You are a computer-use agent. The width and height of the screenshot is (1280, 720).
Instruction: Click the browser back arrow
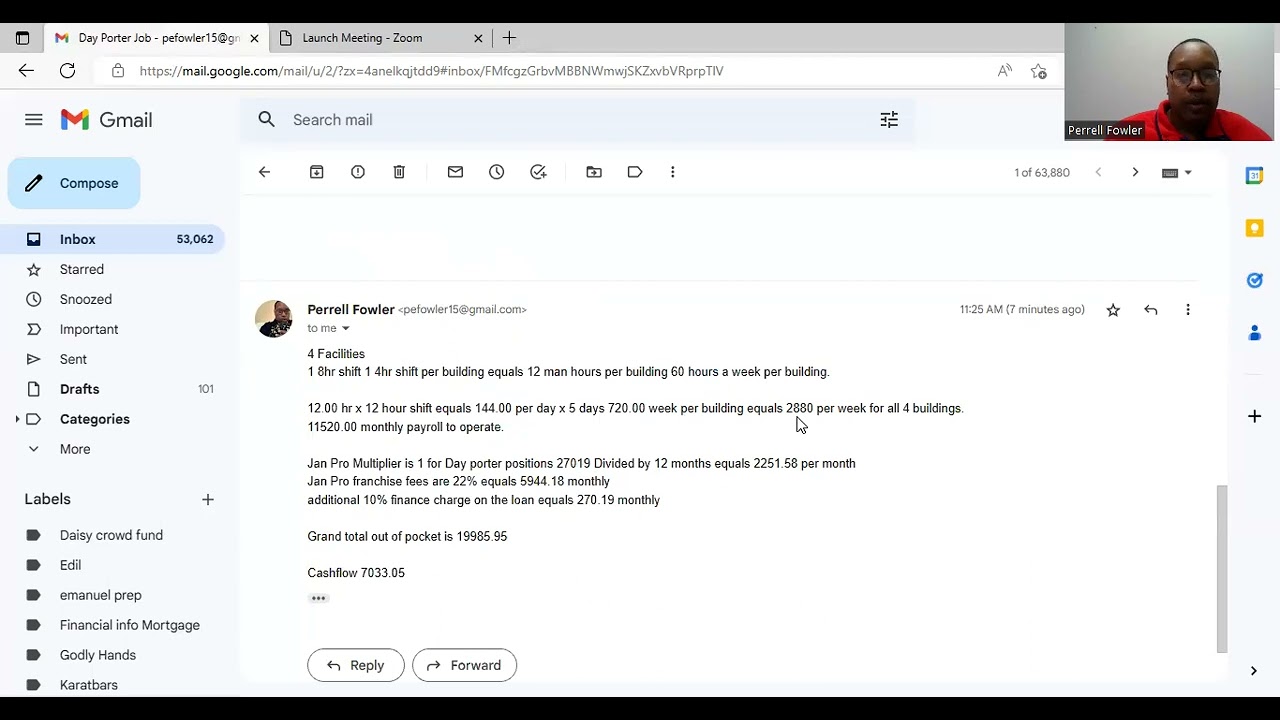(x=26, y=71)
